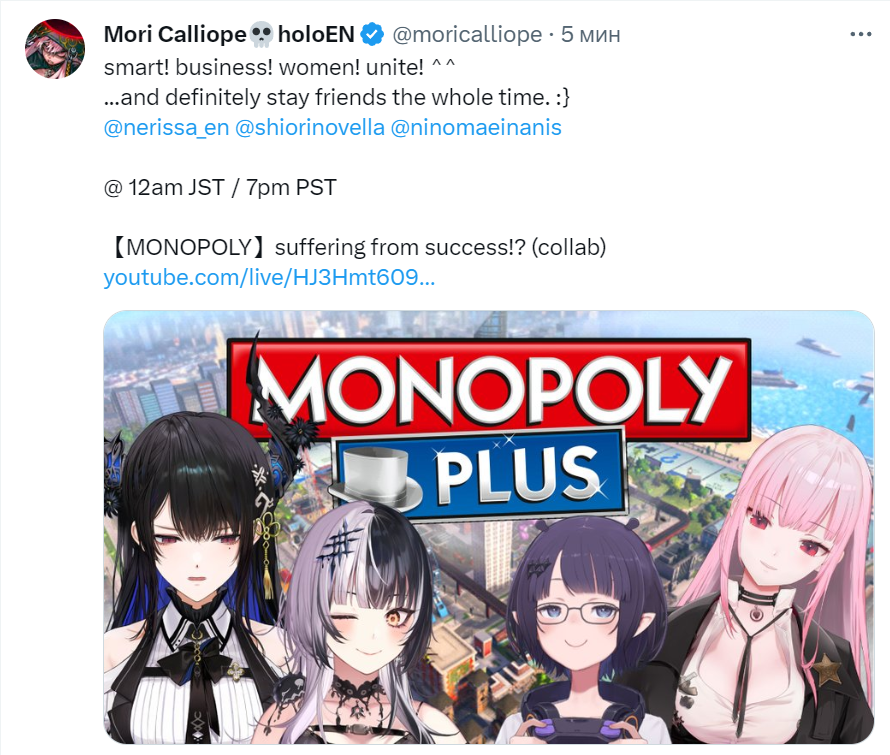Click the 'holoEN' part of the name
This screenshot has width=890, height=755.
316,35
